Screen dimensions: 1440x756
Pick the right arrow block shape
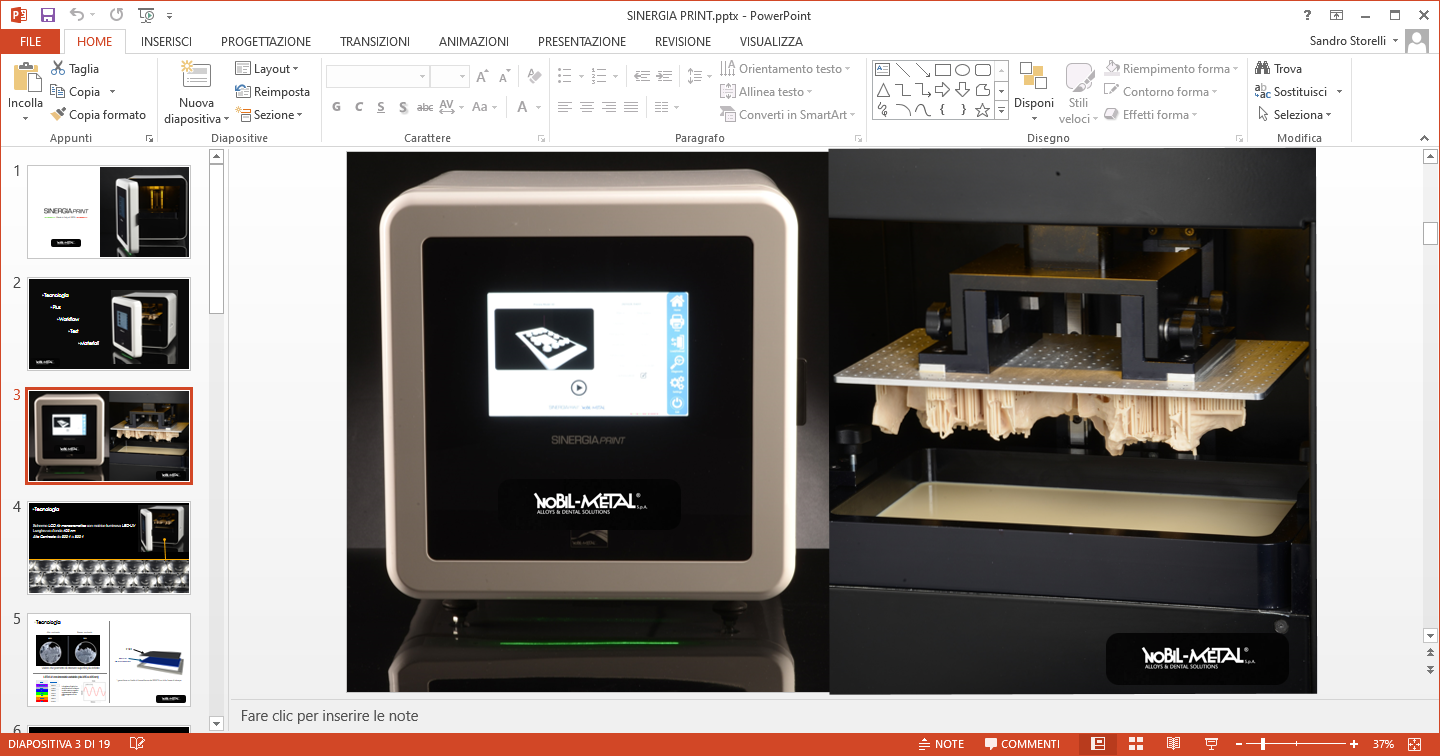tap(942, 90)
